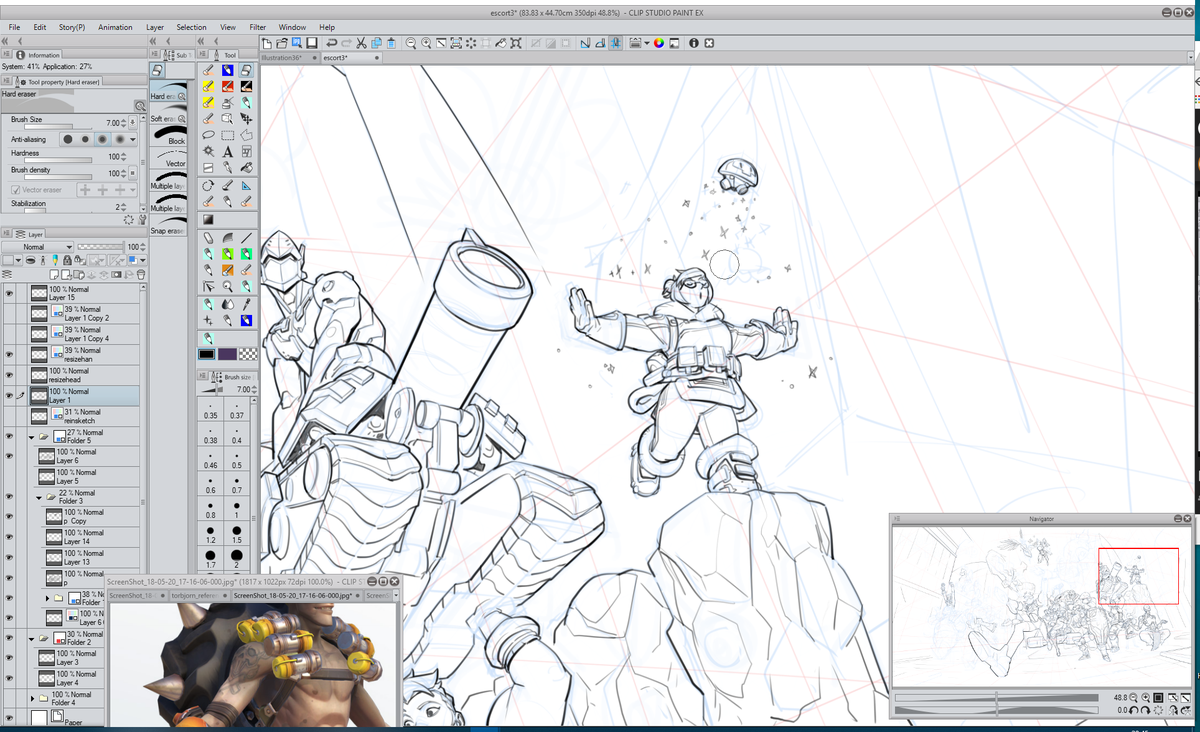Open the Selection menu

pyautogui.click(x=191, y=27)
